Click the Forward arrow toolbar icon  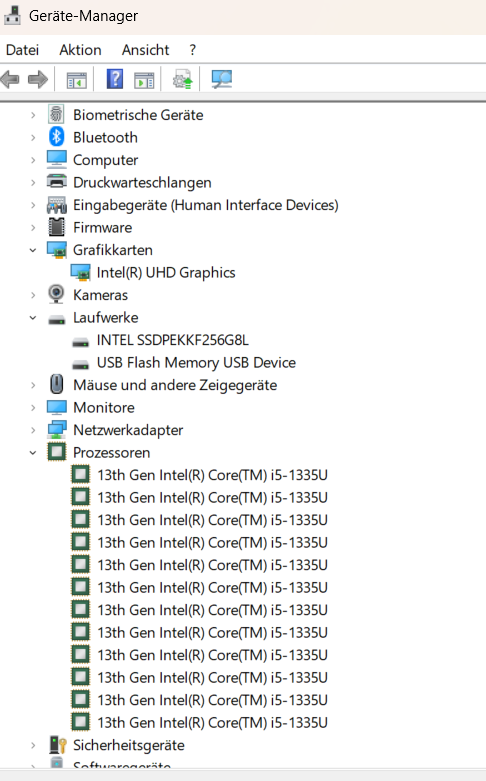point(38,79)
